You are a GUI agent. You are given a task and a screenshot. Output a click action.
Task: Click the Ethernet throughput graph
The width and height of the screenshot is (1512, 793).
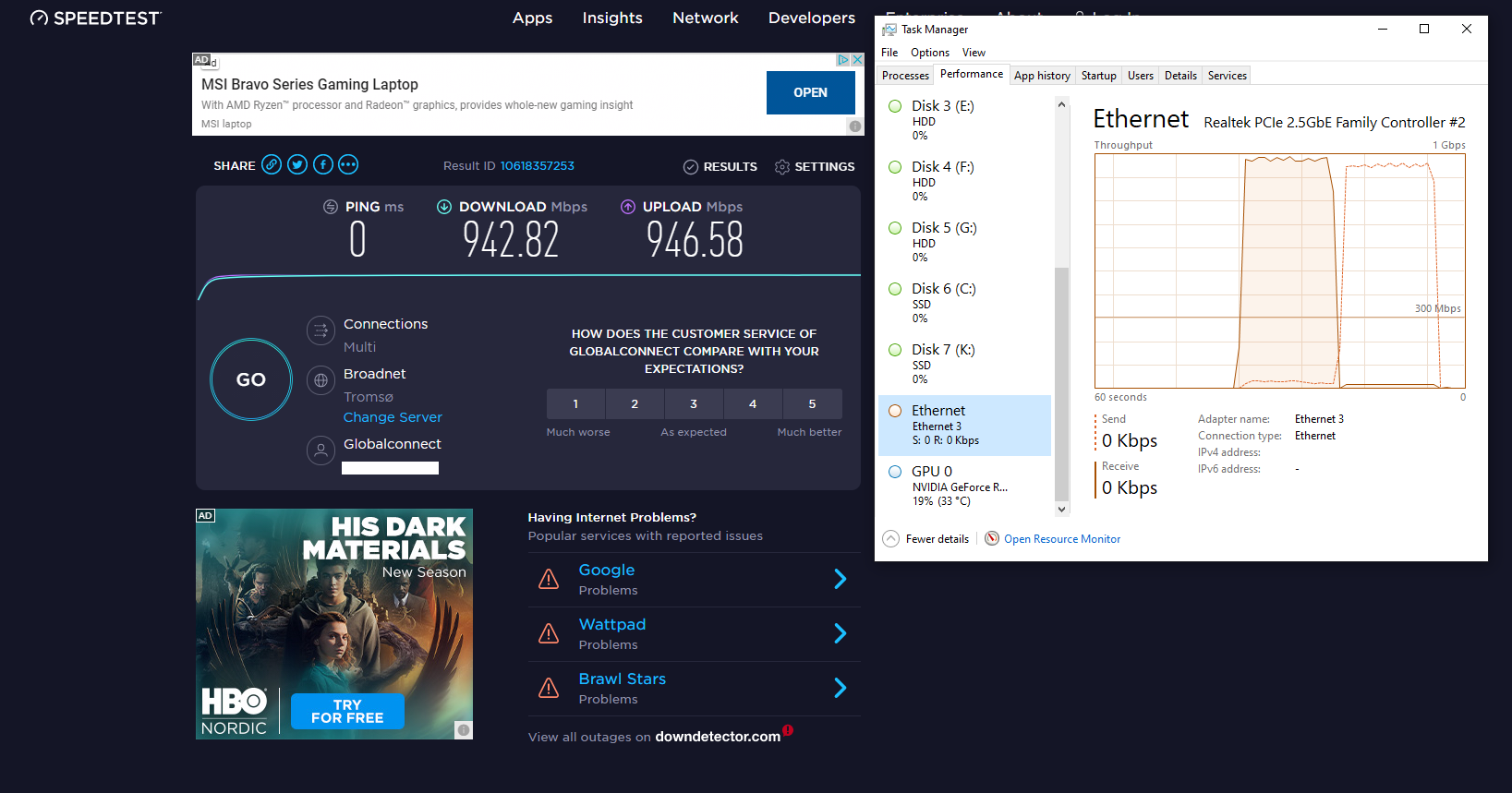pyautogui.click(x=1280, y=270)
